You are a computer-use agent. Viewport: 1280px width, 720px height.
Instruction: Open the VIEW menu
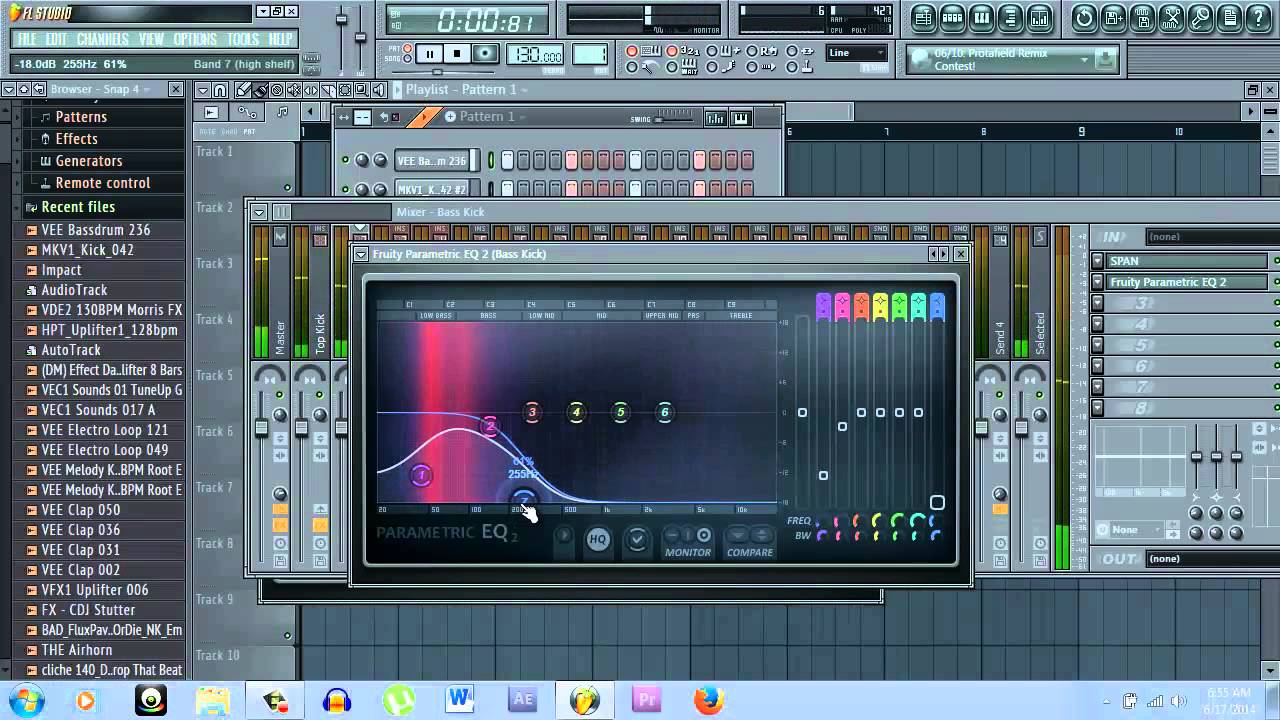tap(152, 39)
